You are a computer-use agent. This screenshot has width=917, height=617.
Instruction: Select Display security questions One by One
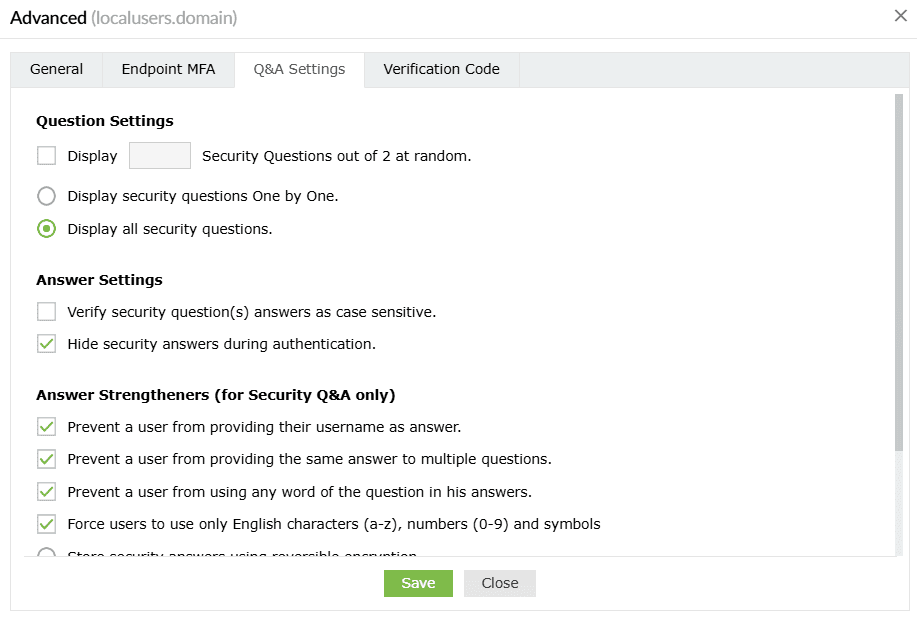pos(46,196)
